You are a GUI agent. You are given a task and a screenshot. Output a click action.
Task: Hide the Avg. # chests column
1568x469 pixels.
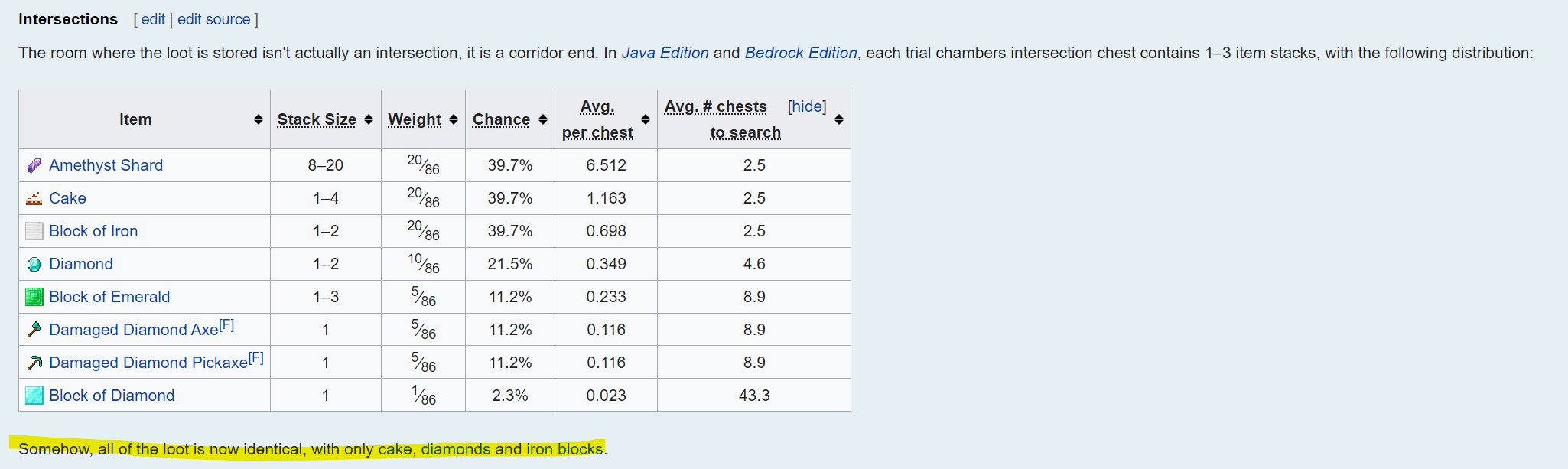point(807,106)
